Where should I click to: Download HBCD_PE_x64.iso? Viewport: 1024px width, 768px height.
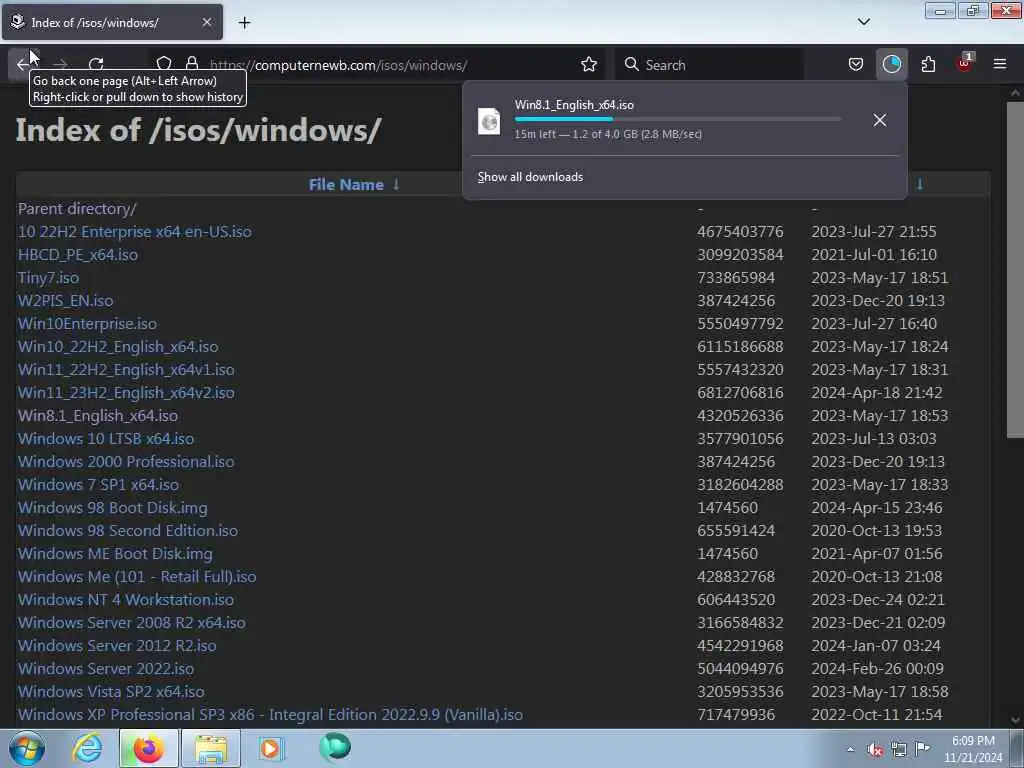tap(78, 255)
